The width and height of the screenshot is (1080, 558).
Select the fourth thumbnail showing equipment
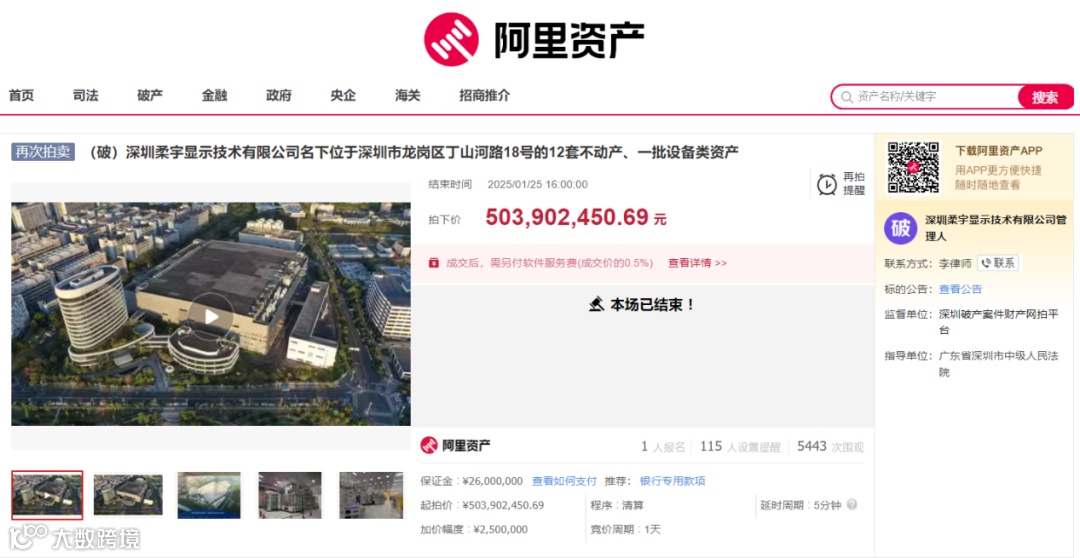click(x=289, y=495)
